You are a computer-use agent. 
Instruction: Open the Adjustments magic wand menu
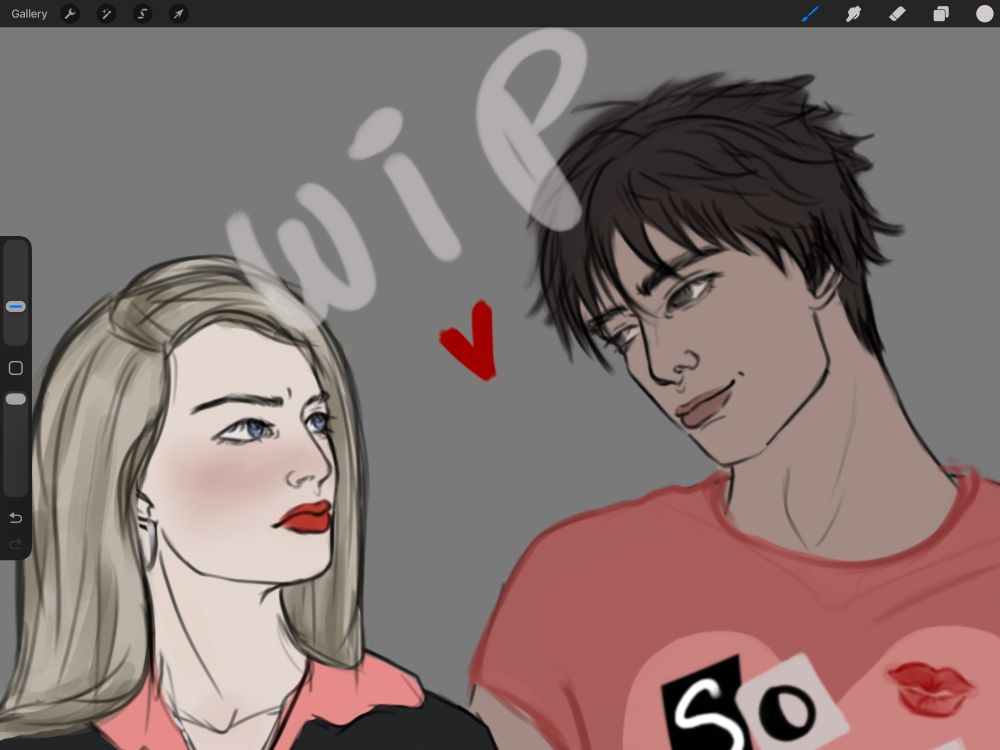pyautogui.click(x=106, y=13)
